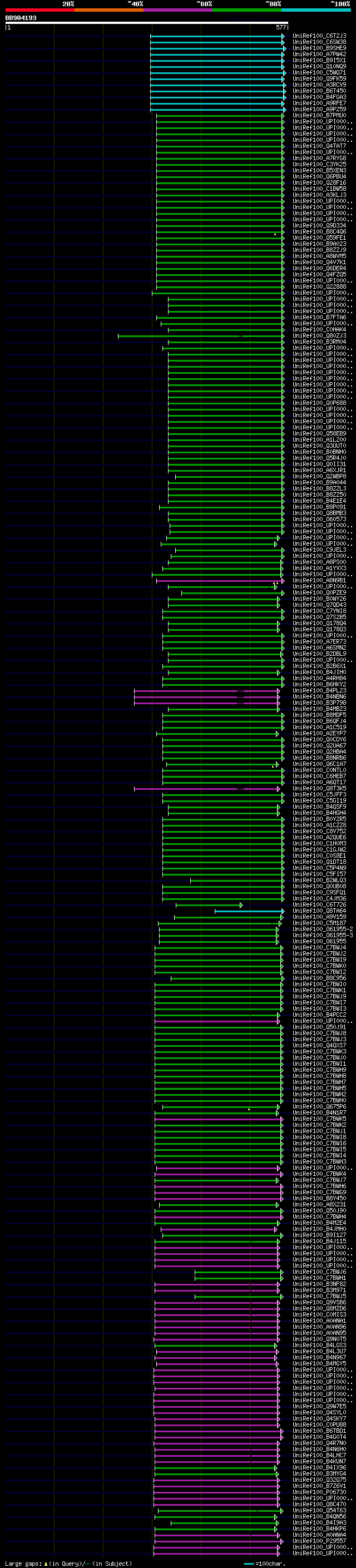This screenshot has width=356, height=1568.
Task: Click the red segment of the identity legend
Action: pos(39,10)
